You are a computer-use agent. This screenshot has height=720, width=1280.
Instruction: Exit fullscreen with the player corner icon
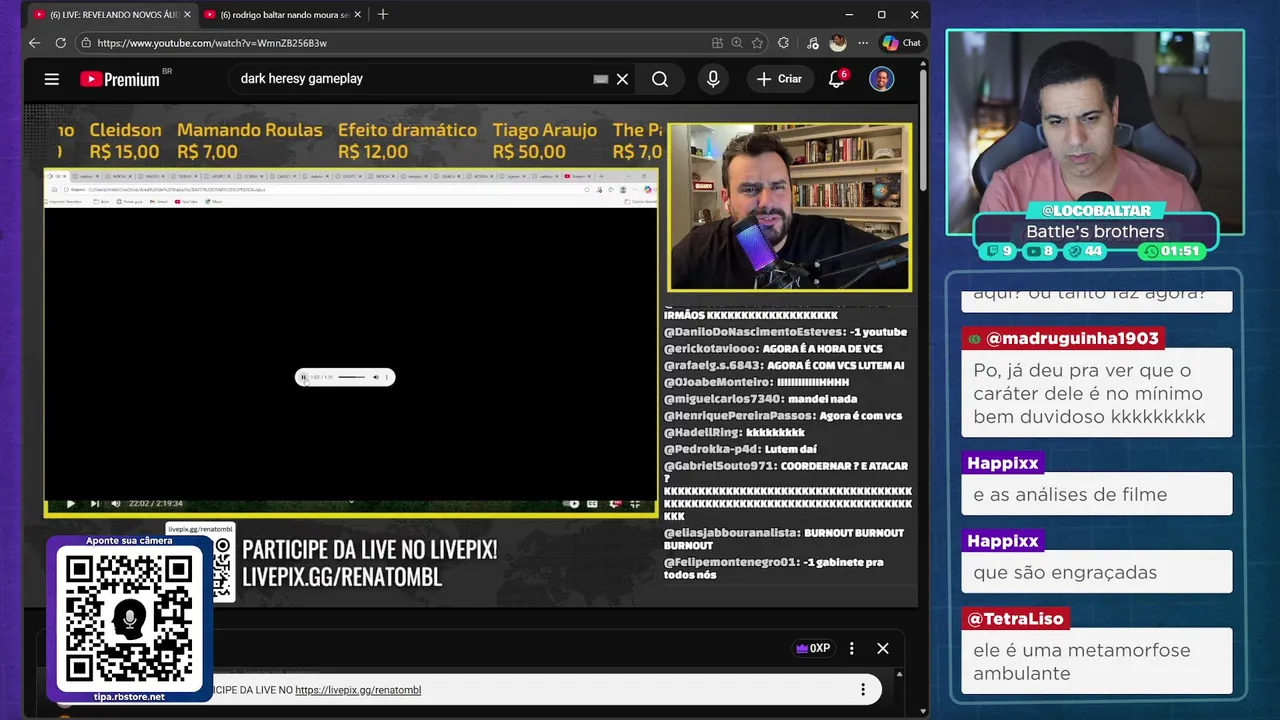point(635,503)
